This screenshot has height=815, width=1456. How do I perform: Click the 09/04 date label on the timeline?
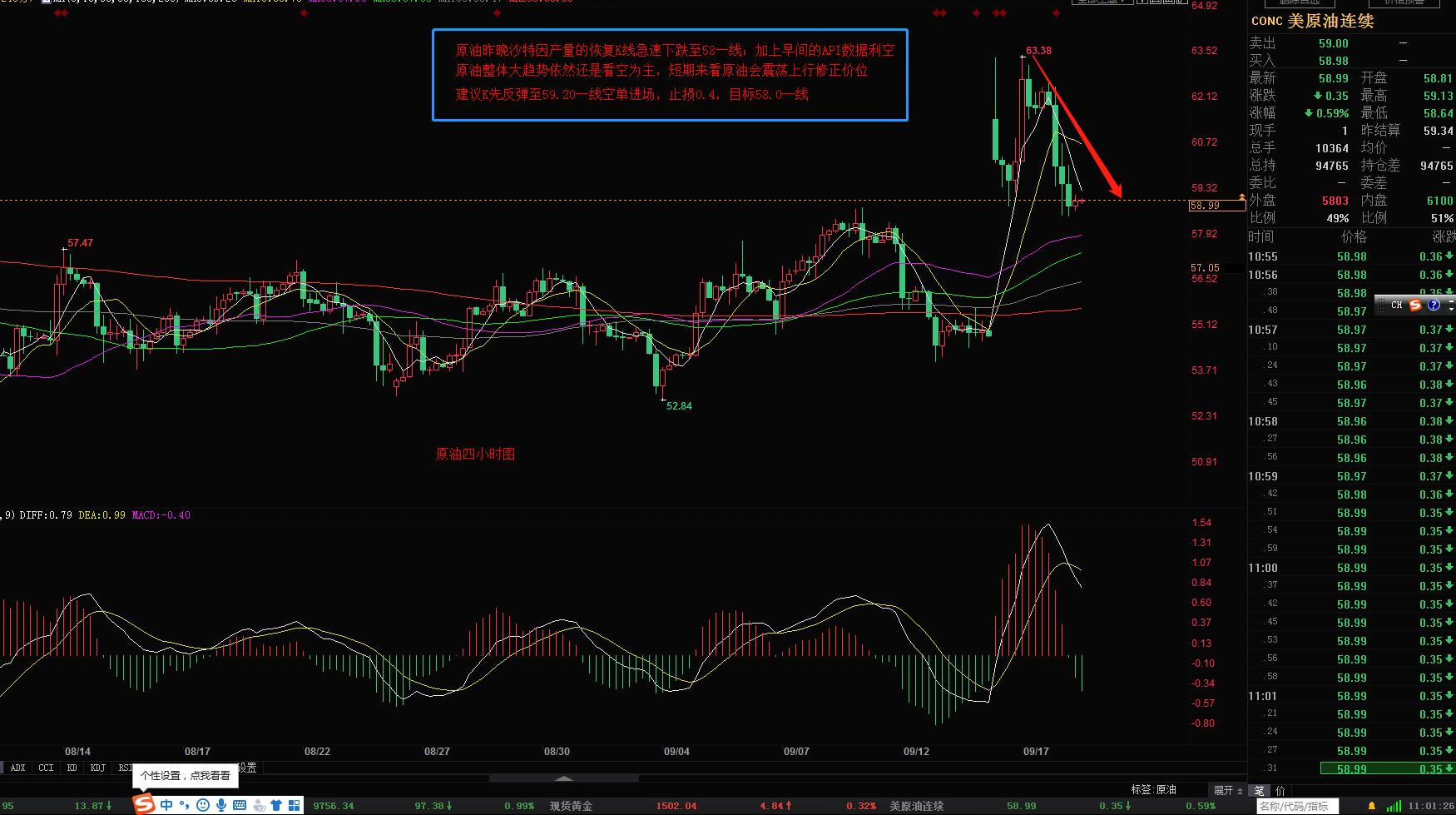pos(676,751)
